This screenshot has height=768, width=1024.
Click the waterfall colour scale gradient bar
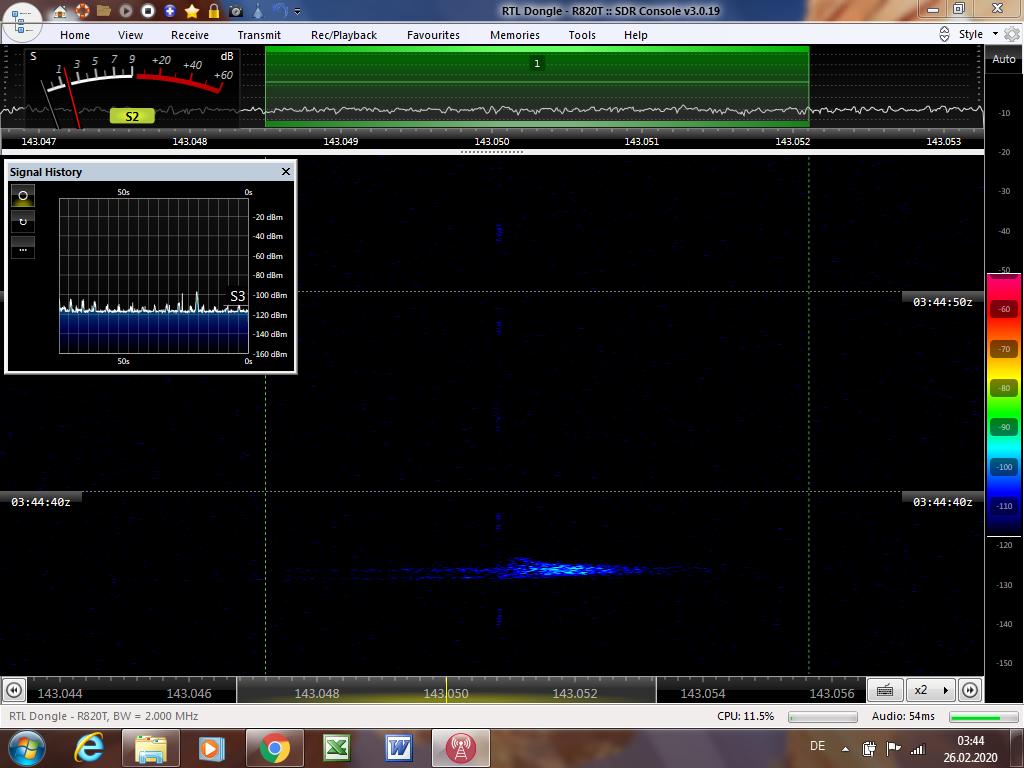[1004, 404]
